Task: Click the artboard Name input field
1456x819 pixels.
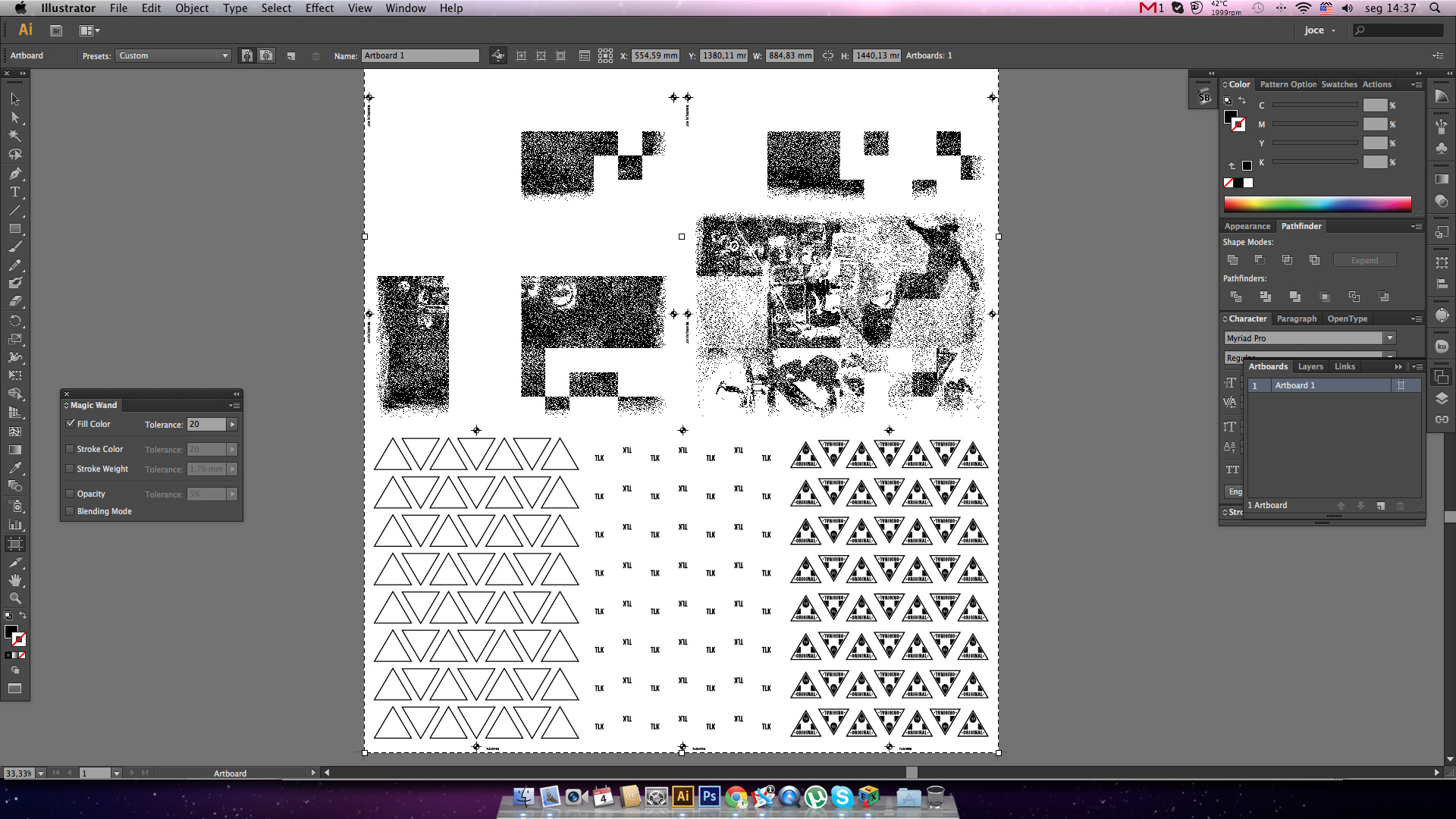Action: [420, 56]
